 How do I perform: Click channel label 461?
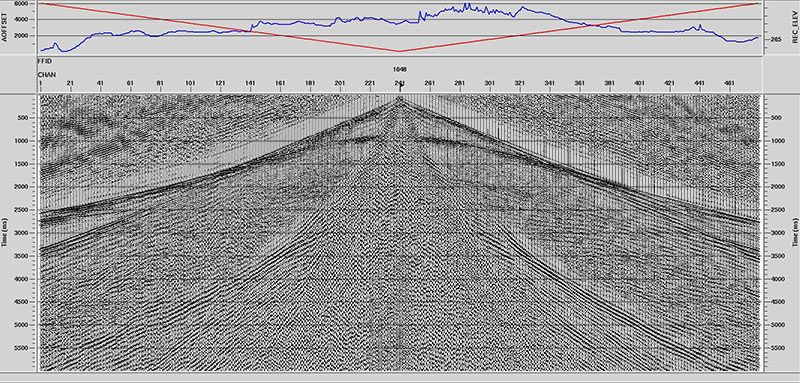[730, 83]
